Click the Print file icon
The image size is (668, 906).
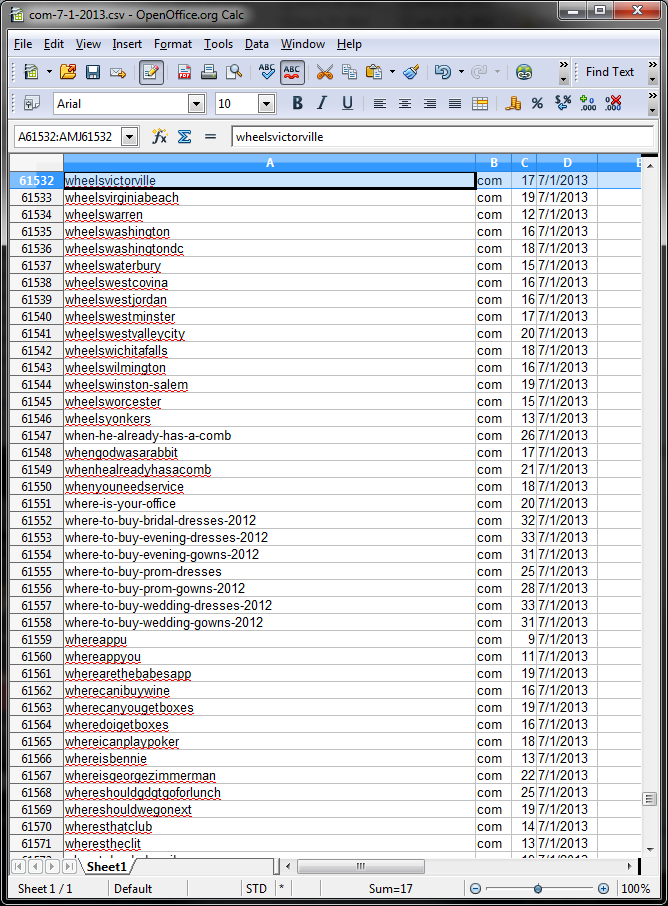point(209,72)
